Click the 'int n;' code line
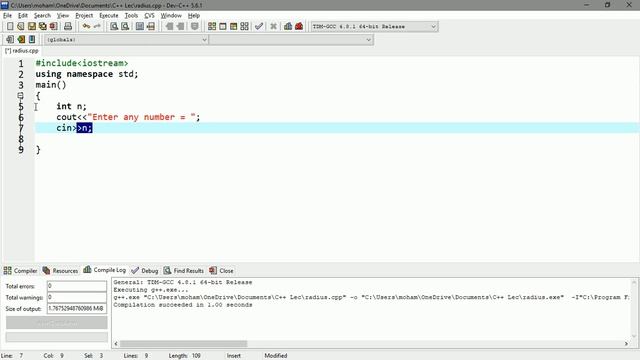 71,107
